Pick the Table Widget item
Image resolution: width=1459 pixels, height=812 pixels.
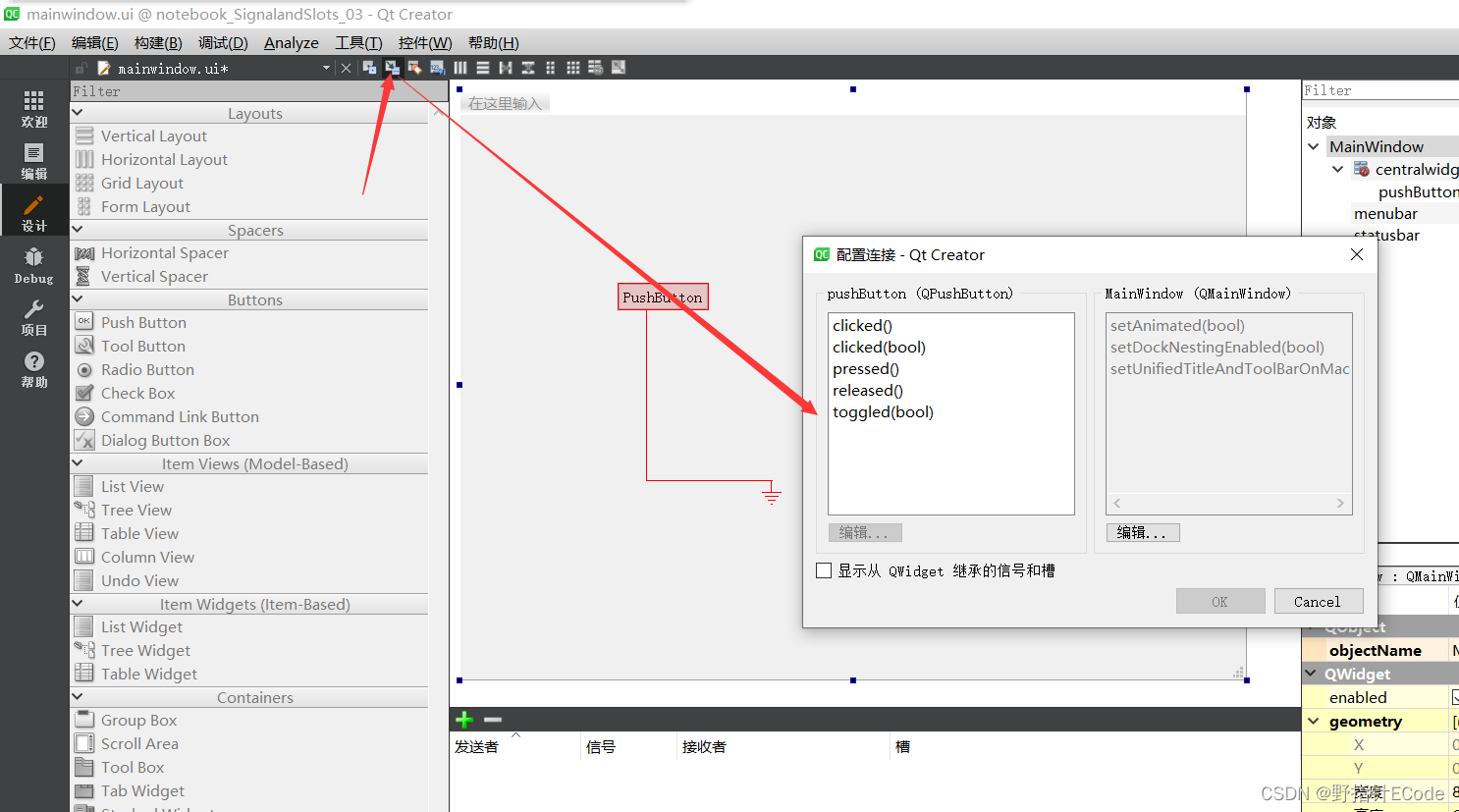click(x=149, y=674)
